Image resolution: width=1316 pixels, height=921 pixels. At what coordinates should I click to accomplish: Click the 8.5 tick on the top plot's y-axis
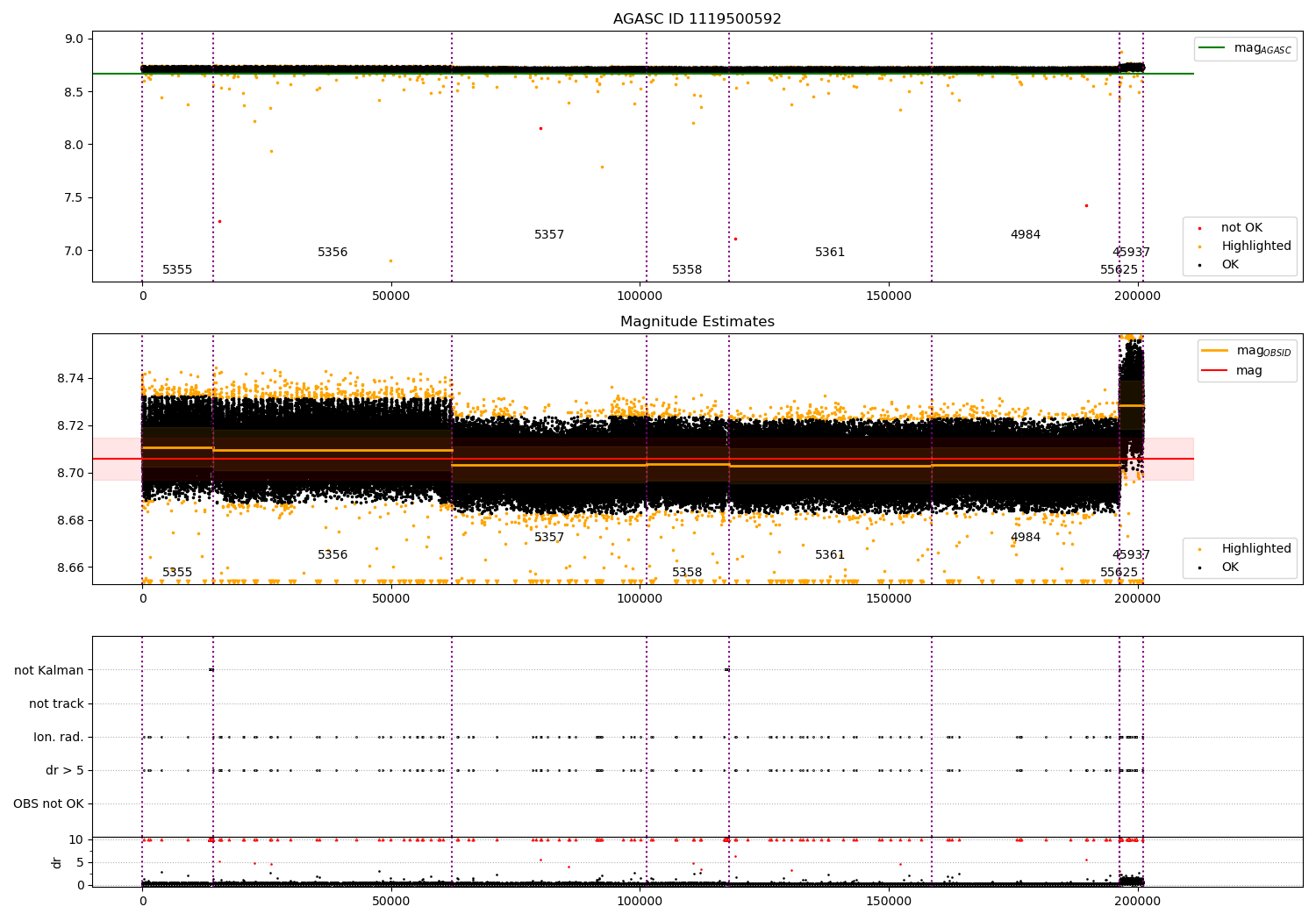(74, 92)
